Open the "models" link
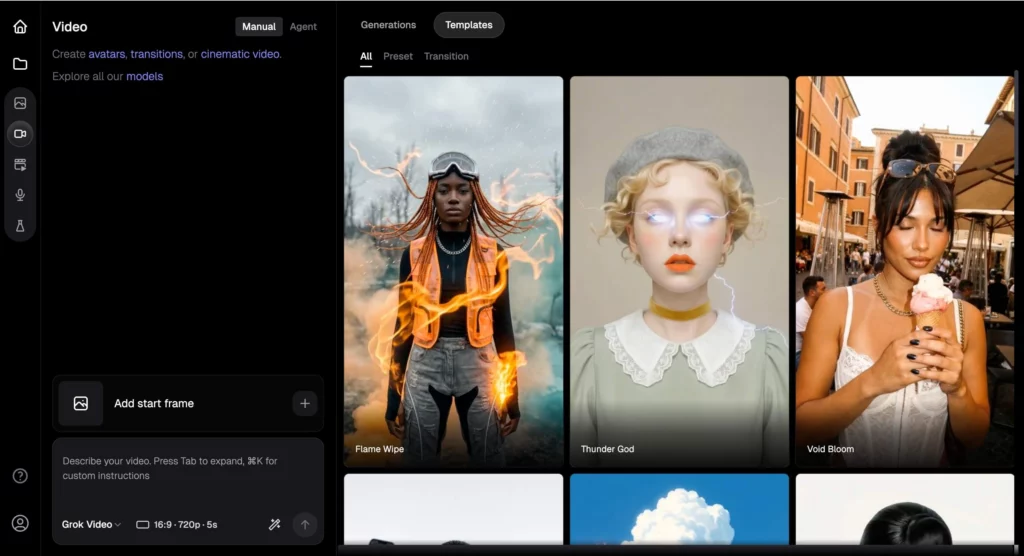Screen dimensions: 1024x556 (144, 76)
